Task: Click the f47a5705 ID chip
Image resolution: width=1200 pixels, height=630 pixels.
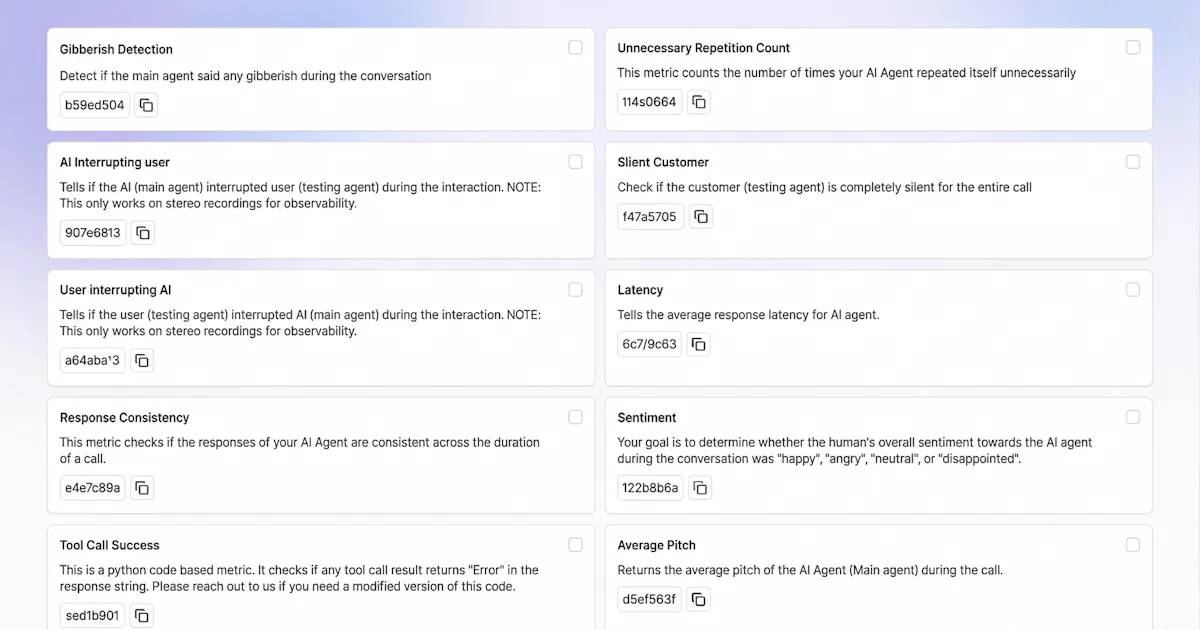Action: click(x=651, y=216)
